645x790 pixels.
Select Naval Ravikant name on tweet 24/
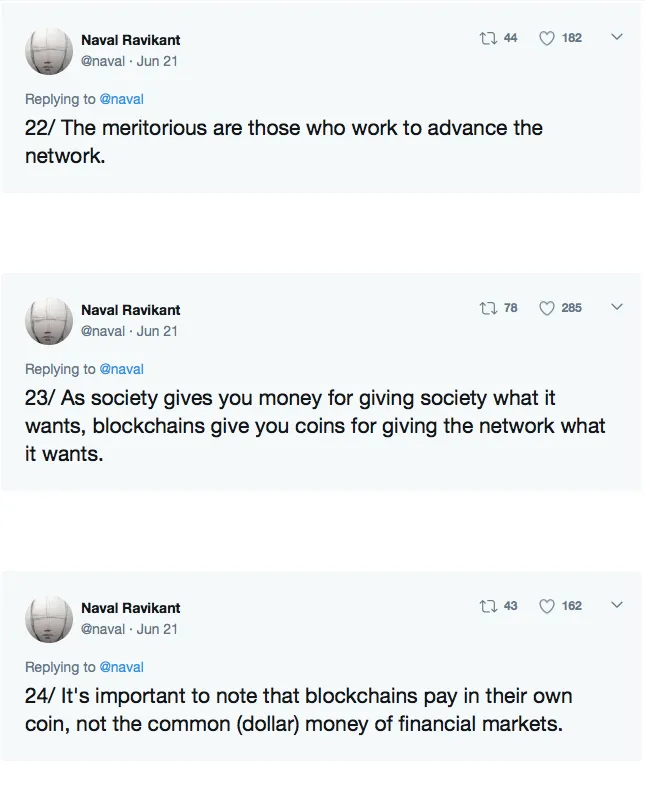pyautogui.click(x=130, y=608)
